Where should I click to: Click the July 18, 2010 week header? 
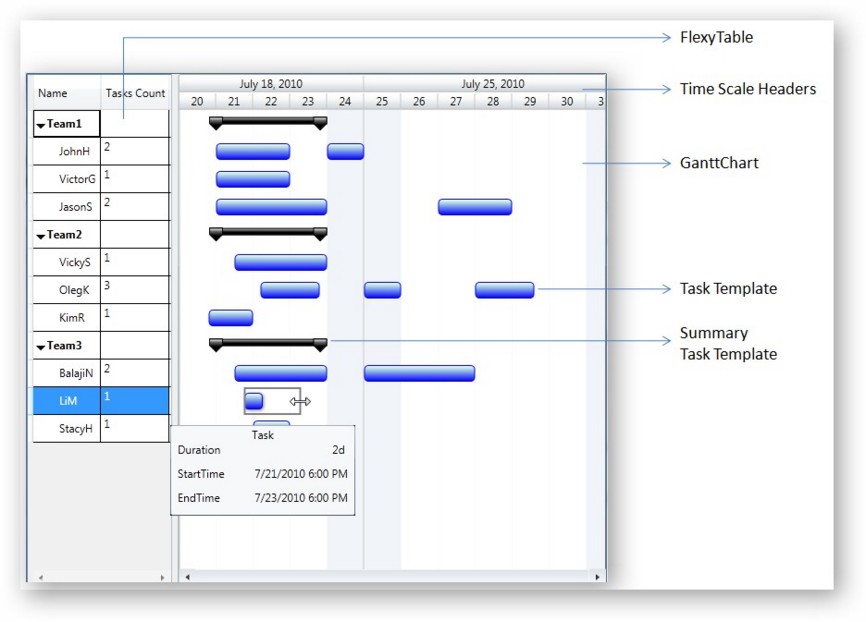pos(271,84)
